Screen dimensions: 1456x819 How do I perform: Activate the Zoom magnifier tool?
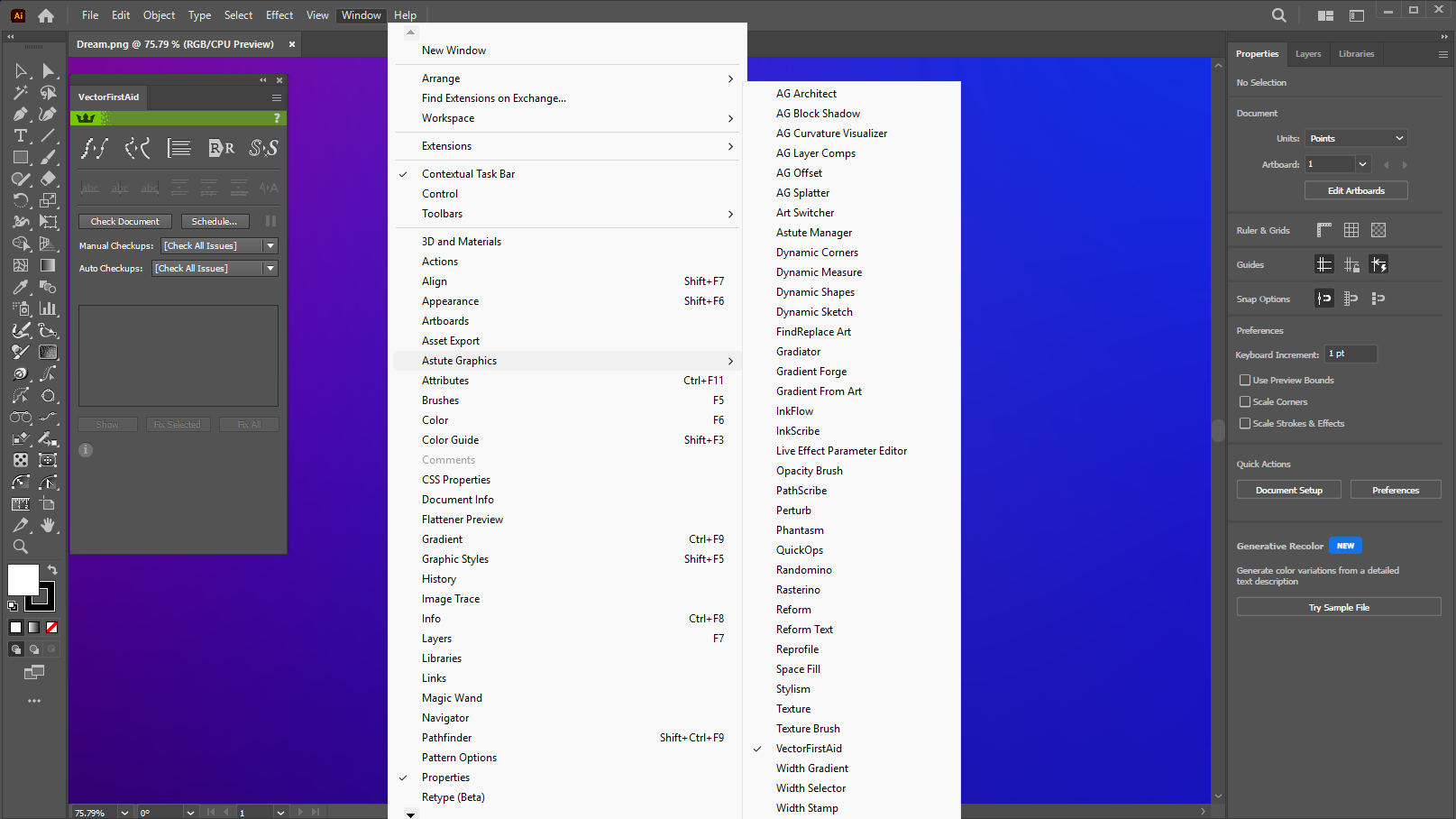tap(21, 547)
